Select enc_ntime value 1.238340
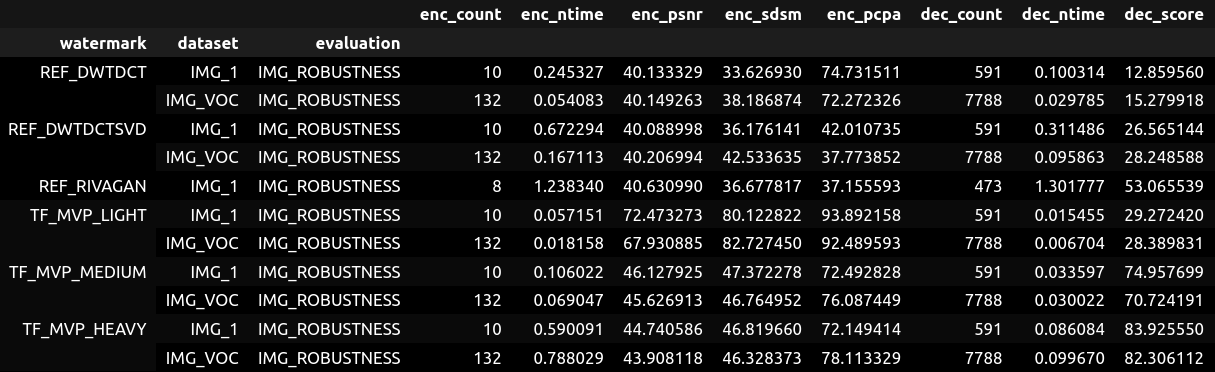 coord(569,186)
